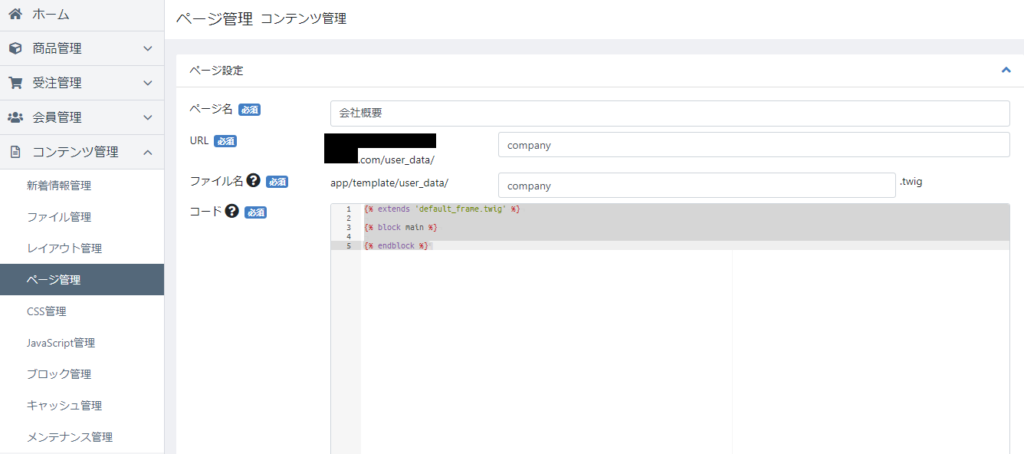Click help icon next to ファイル名
The height and width of the screenshot is (454, 1024).
(x=254, y=180)
